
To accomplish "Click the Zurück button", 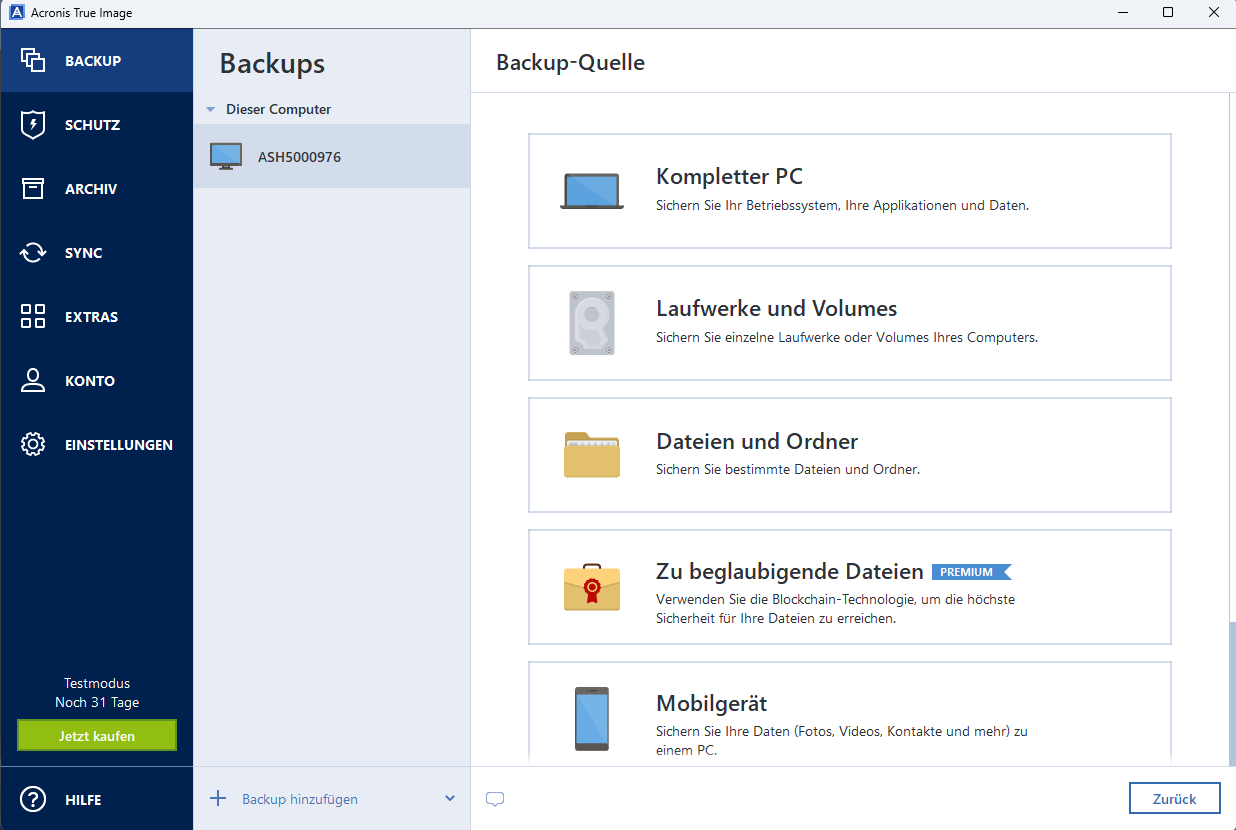I will pyautogui.click(x=1174, y=798).
